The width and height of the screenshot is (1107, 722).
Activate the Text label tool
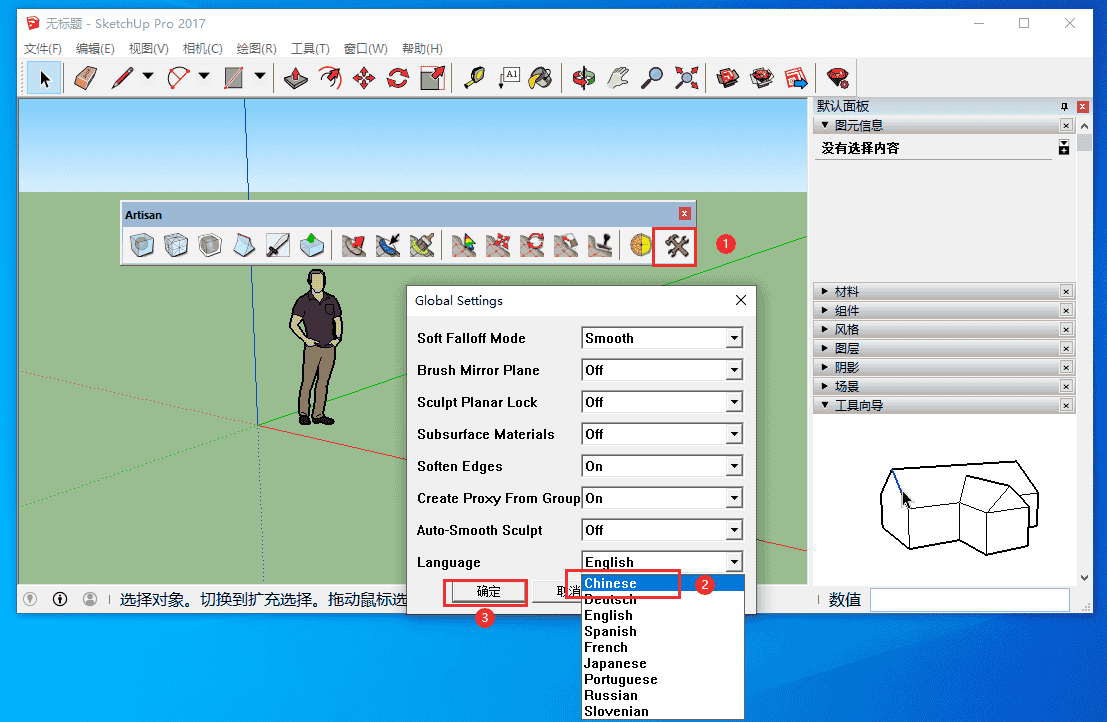point(509,78)
